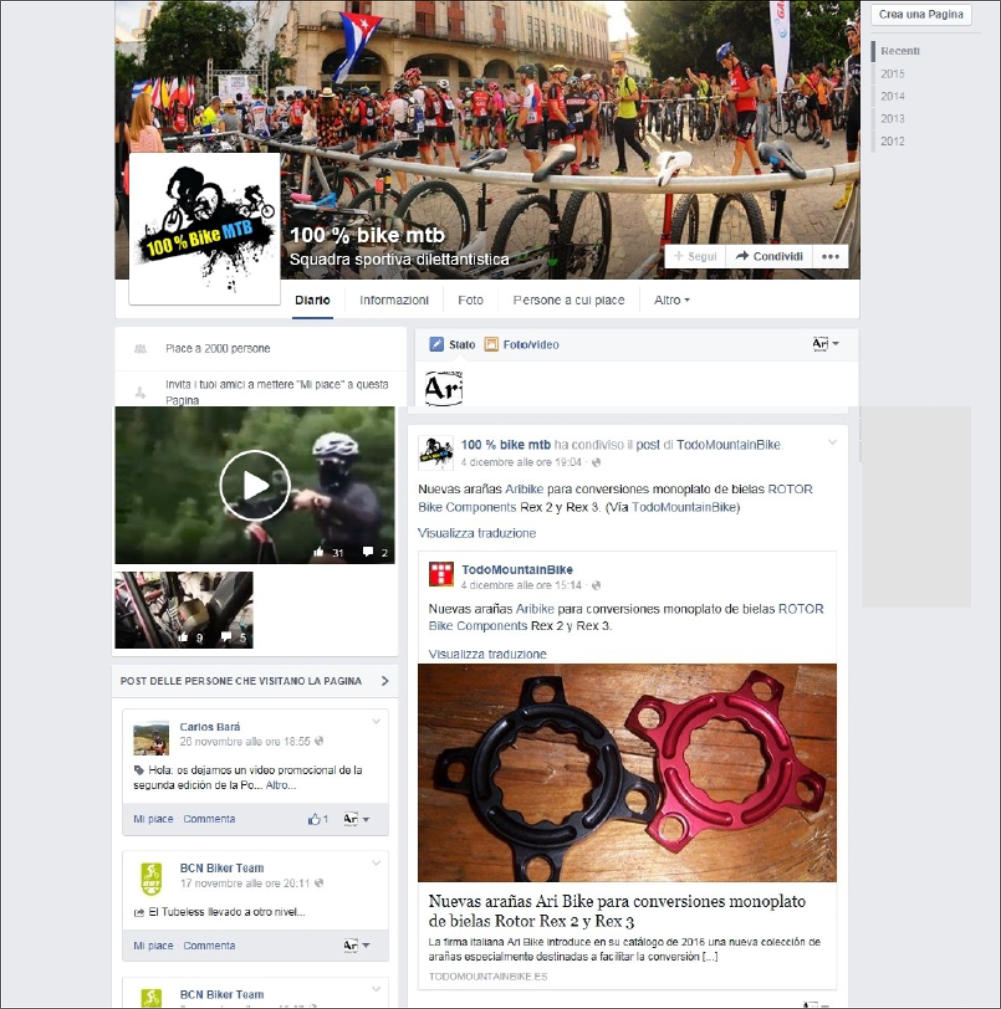The height and width of the screenshot is (1009, 1001).
Task: Jump to 2014 in the timeline
Action: tap(892, 96)
